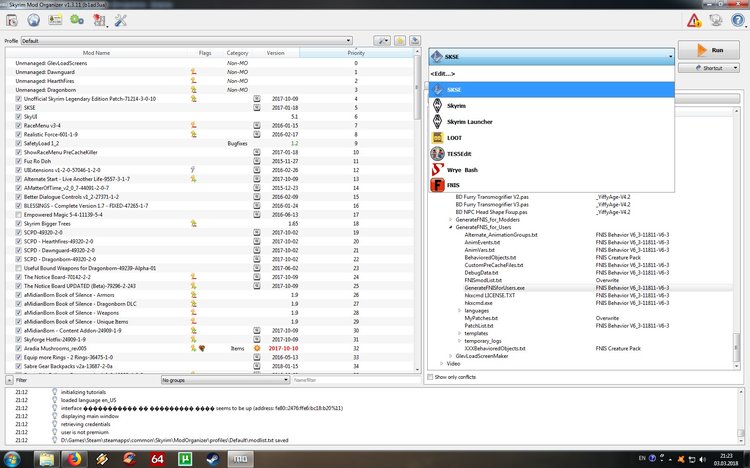Collapse the SKSE executable dropdown

tap(551, 56)
